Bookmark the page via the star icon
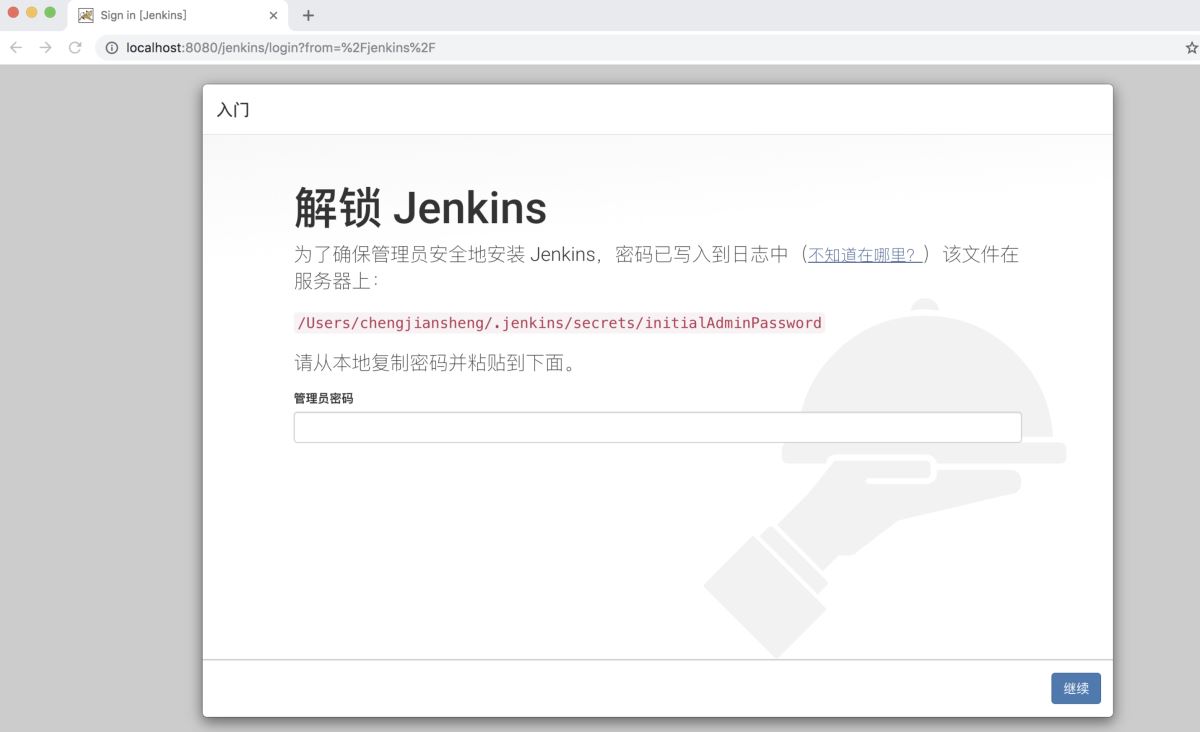This screenshot has height=732, width=1200. (x=1190, y=47)
